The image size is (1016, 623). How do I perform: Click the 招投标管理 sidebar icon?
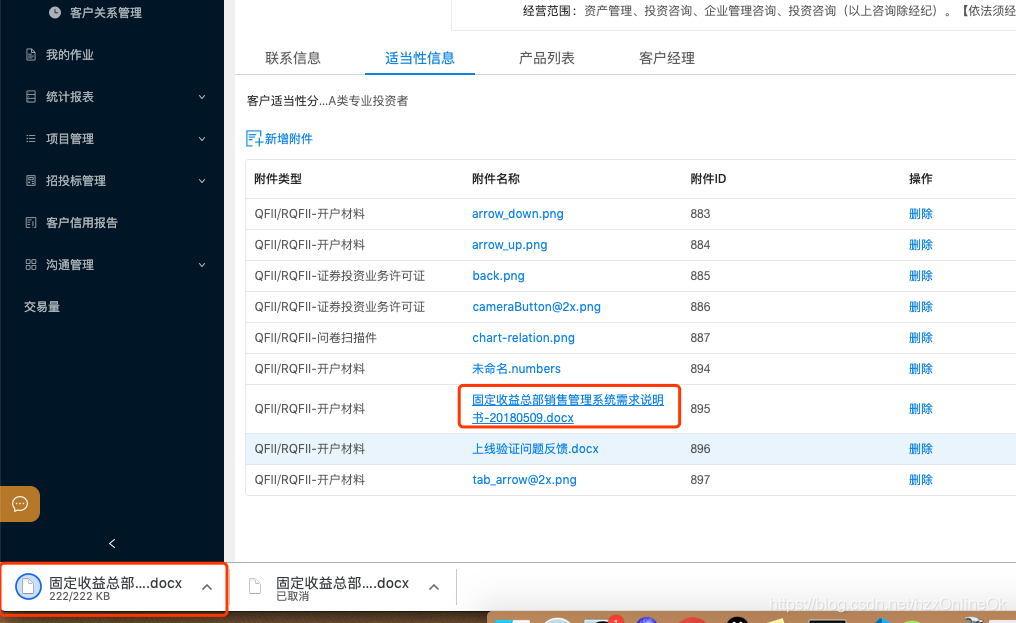[x=30, y=180]
